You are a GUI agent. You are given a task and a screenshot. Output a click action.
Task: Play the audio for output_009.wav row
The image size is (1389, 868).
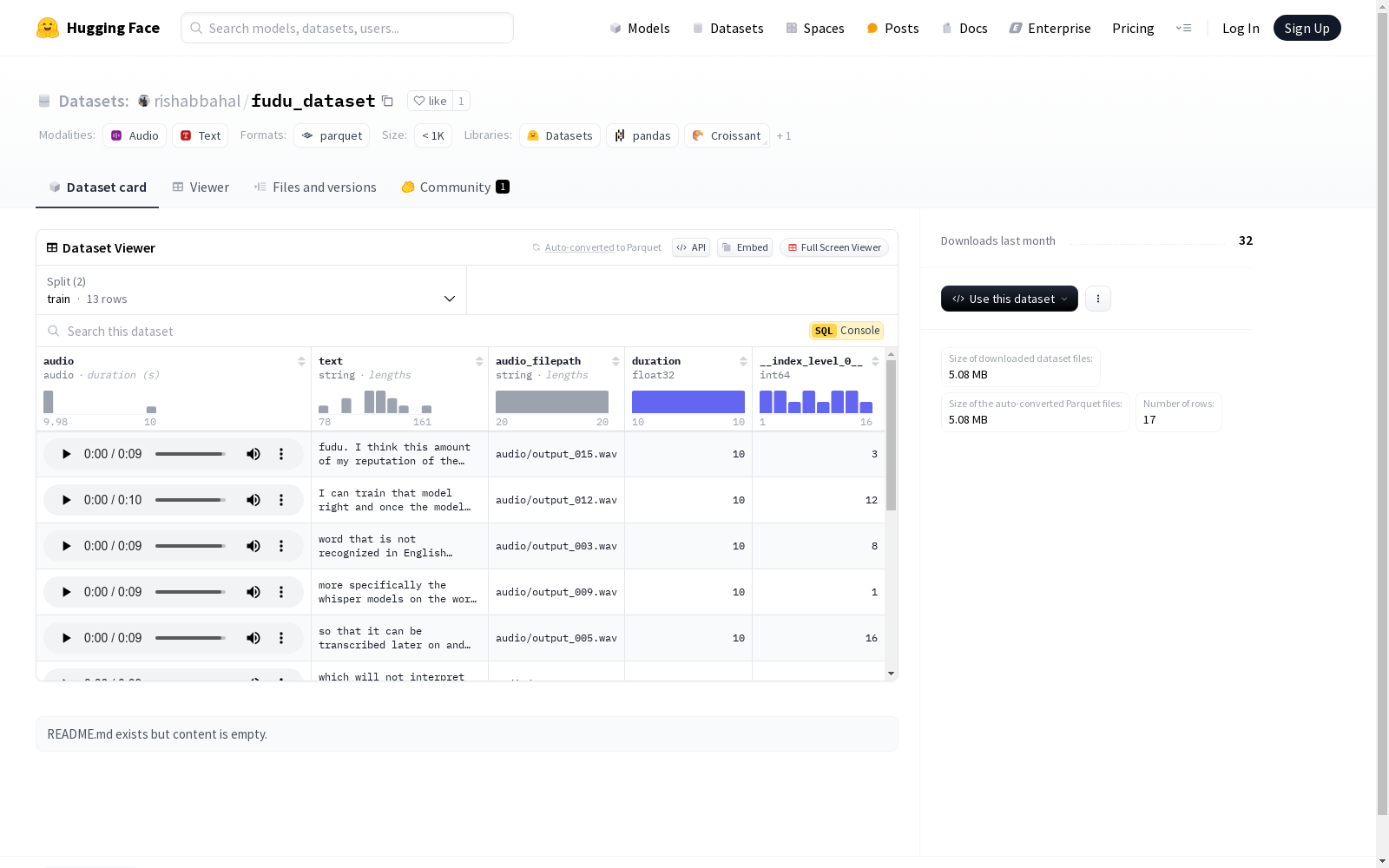[x=66, y=592]
